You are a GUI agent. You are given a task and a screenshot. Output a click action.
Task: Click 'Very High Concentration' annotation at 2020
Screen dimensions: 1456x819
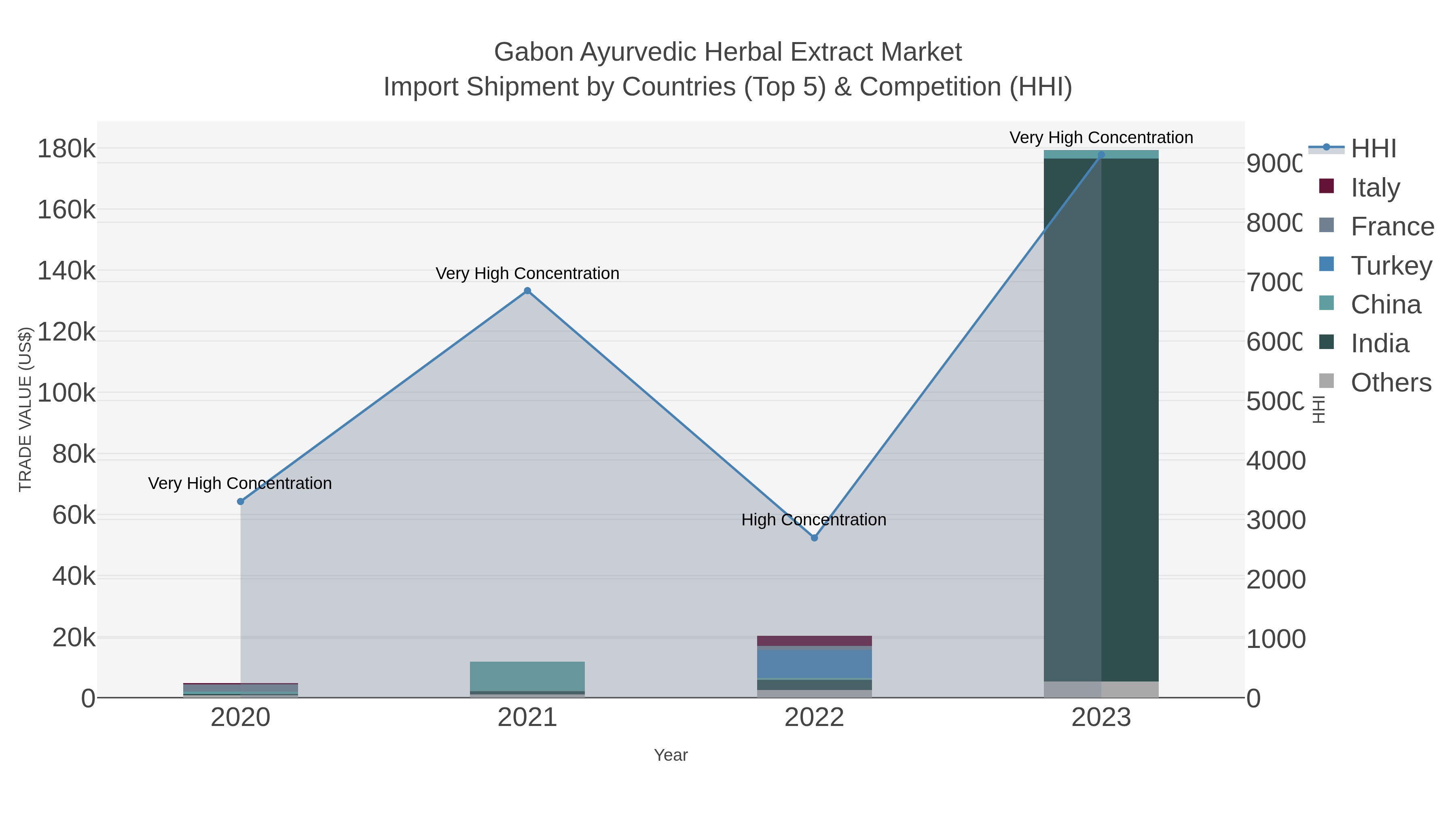click(x=240, y=484)
